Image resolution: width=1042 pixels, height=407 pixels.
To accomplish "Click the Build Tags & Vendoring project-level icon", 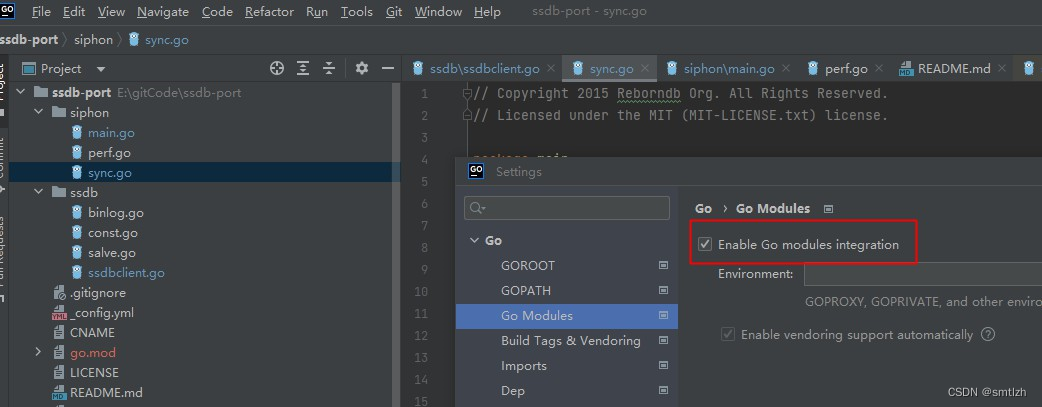I will pyautogui.click(x=663, y=340).
